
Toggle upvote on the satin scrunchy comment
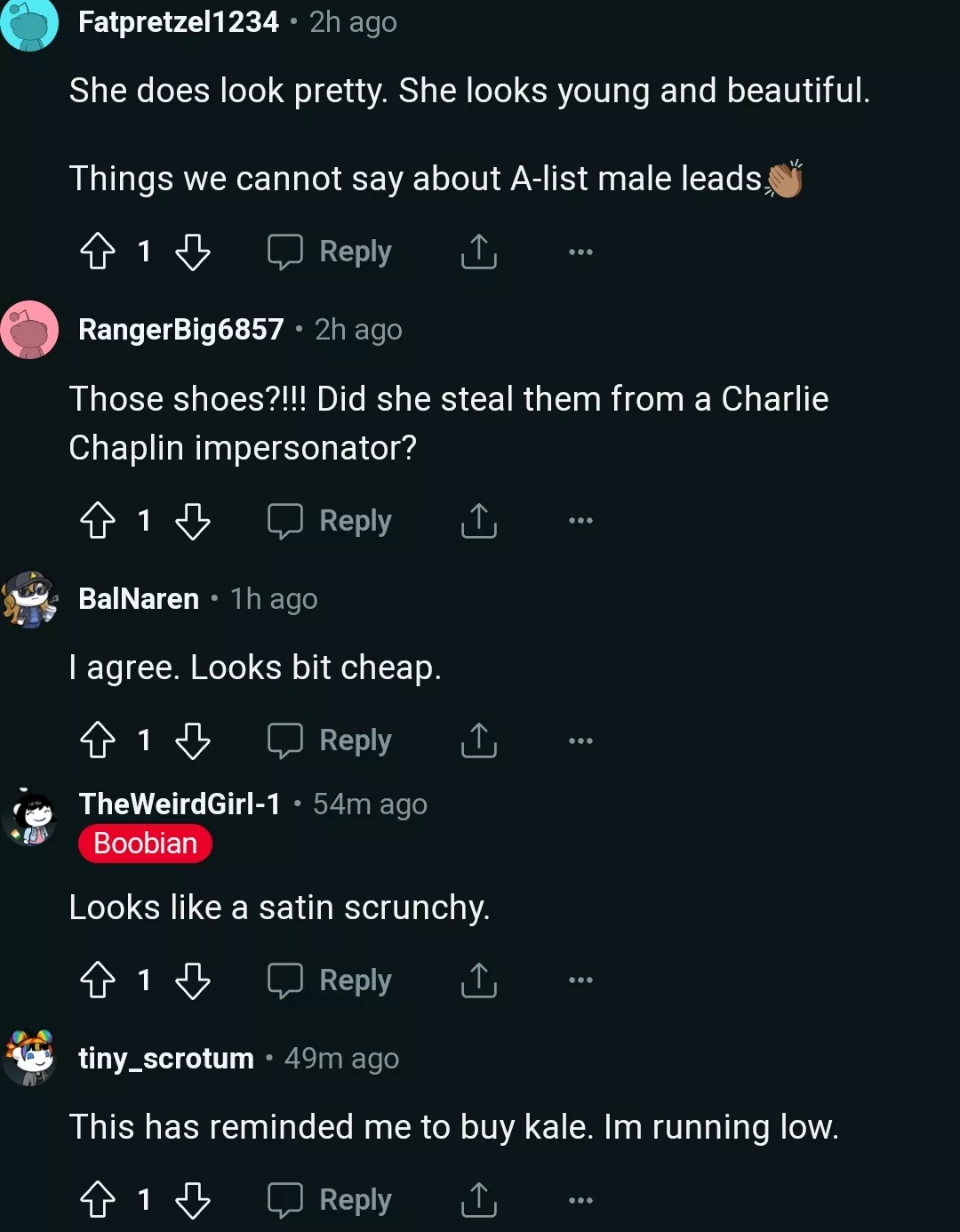coord(96,980)
